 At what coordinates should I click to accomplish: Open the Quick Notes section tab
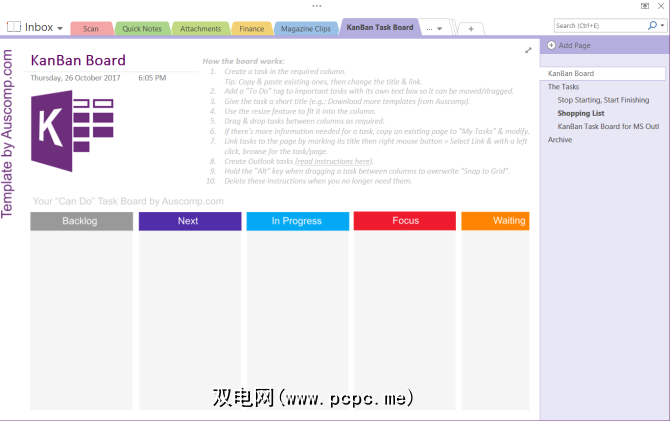143,29
